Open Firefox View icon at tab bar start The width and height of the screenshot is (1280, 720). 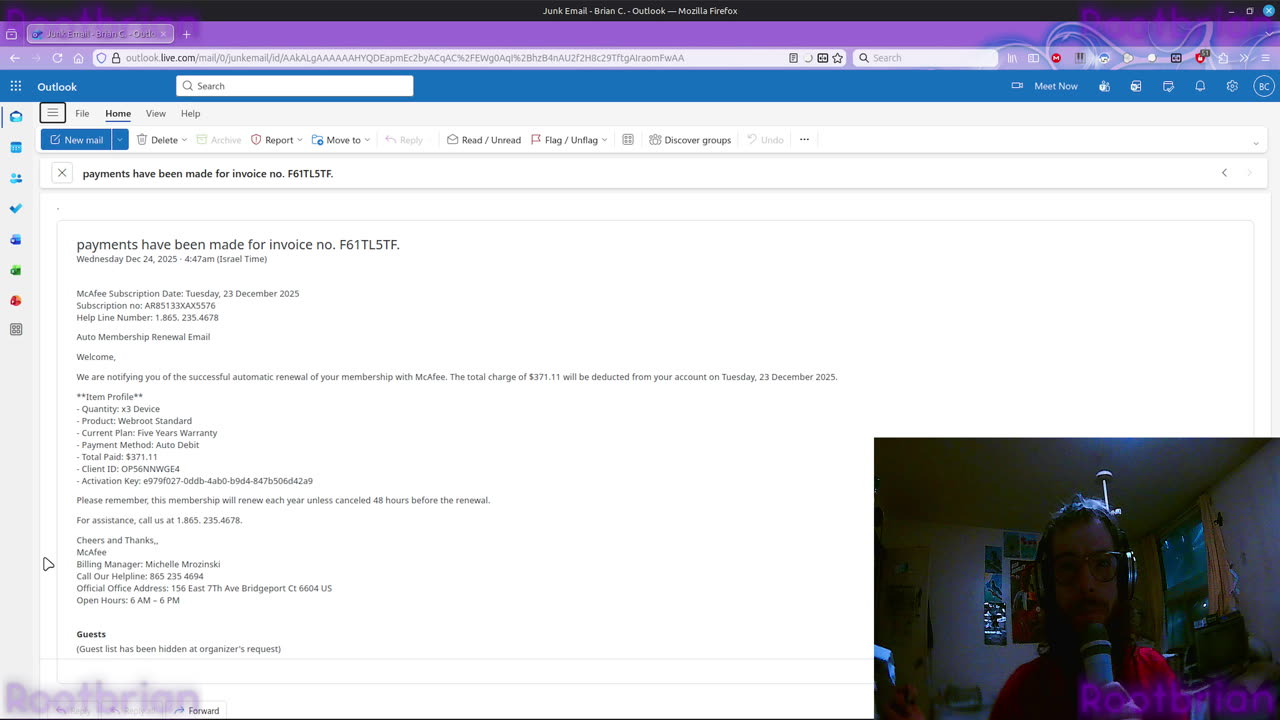click(11, 34)
